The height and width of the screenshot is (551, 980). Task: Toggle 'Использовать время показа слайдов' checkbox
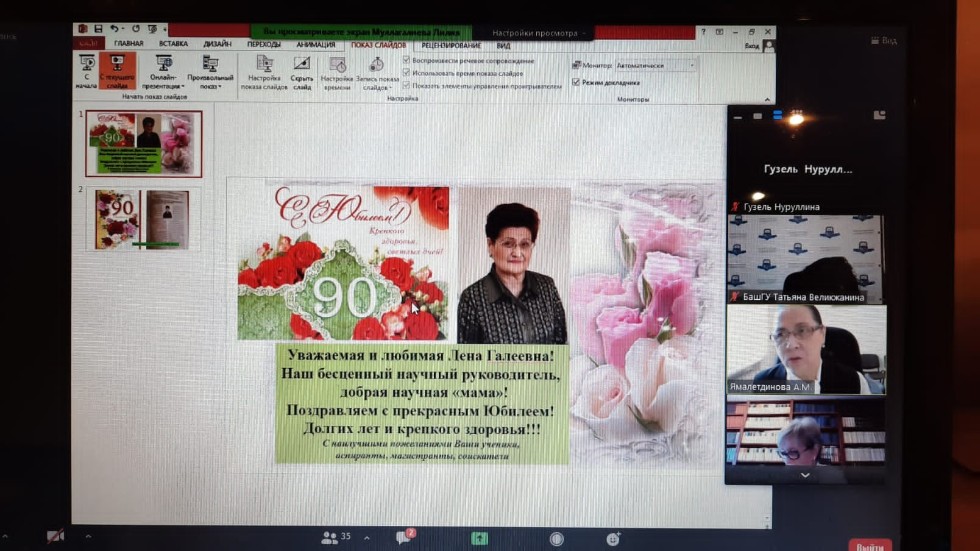click(x=406, y=73)
